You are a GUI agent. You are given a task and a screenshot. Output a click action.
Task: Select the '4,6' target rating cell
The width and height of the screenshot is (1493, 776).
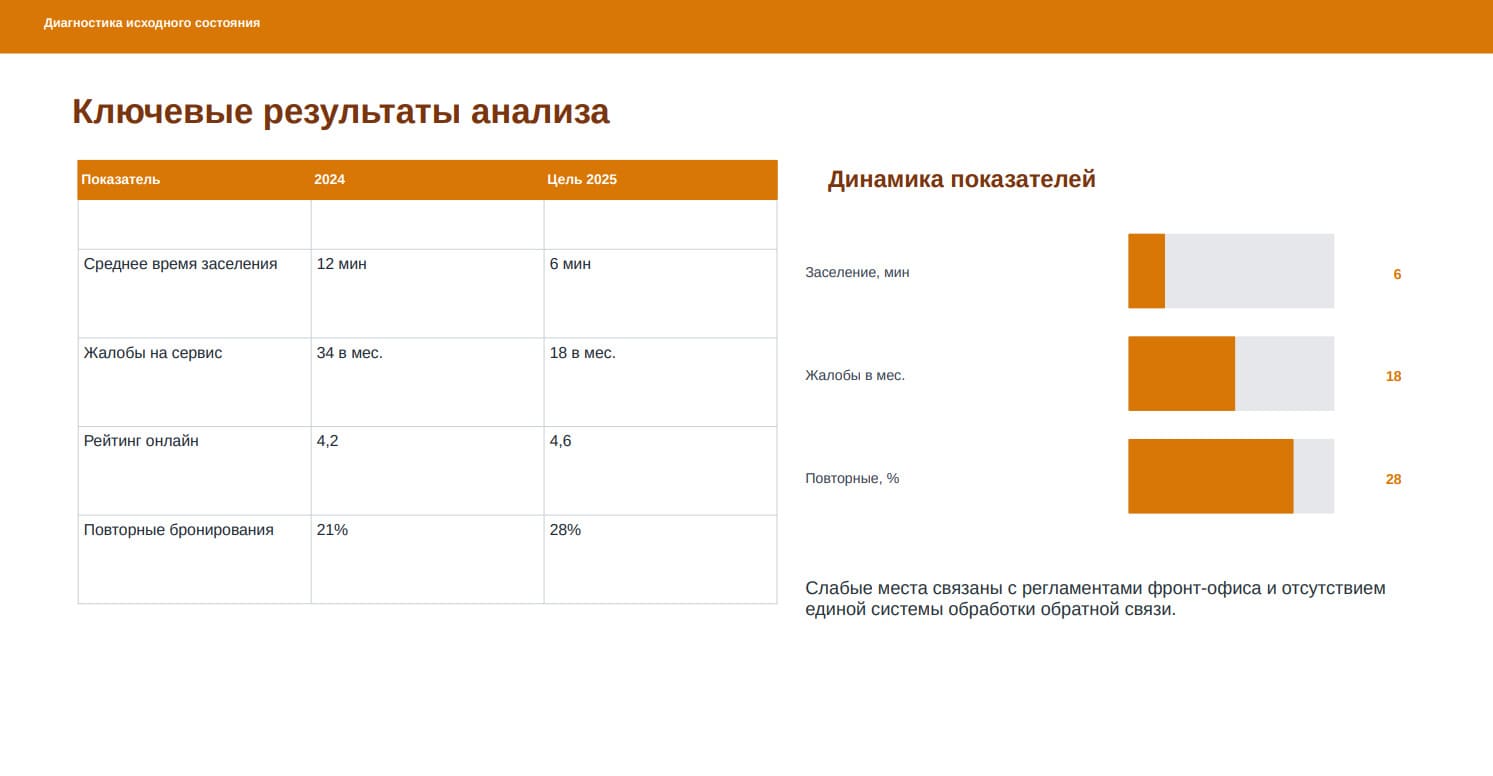(x=660, y=471)
